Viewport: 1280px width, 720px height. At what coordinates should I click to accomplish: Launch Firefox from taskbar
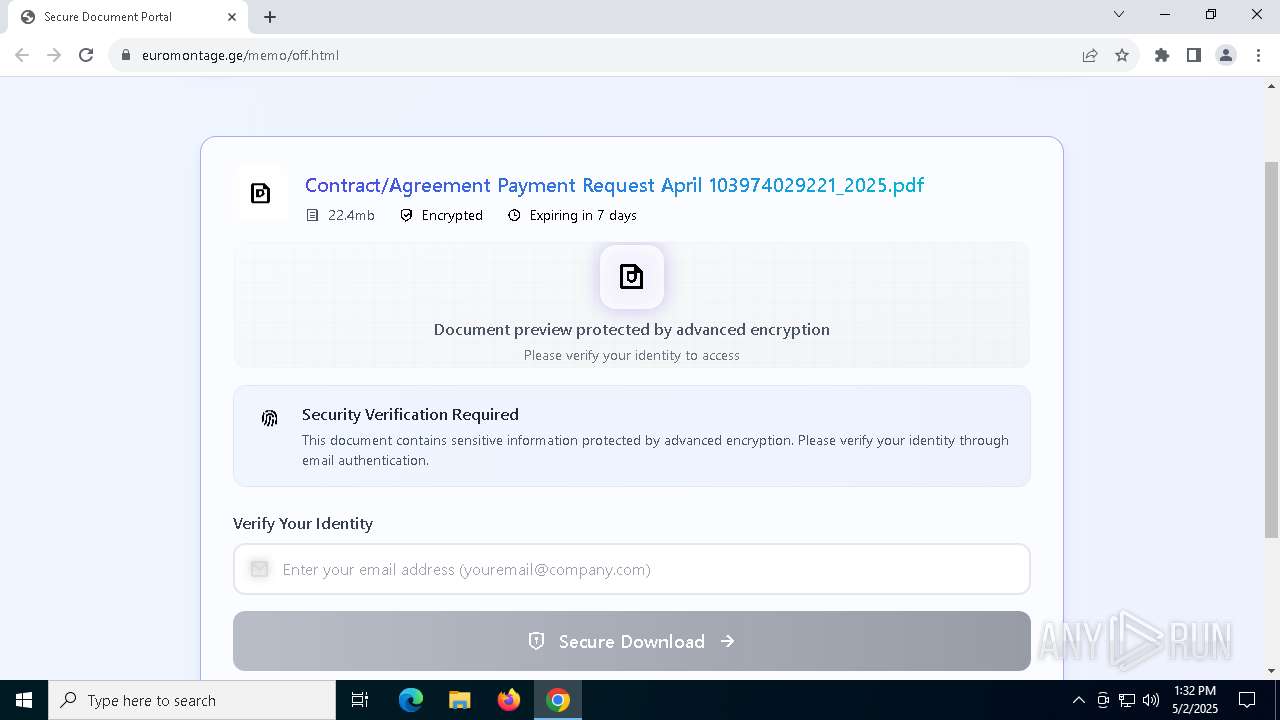tap(509, 700)
